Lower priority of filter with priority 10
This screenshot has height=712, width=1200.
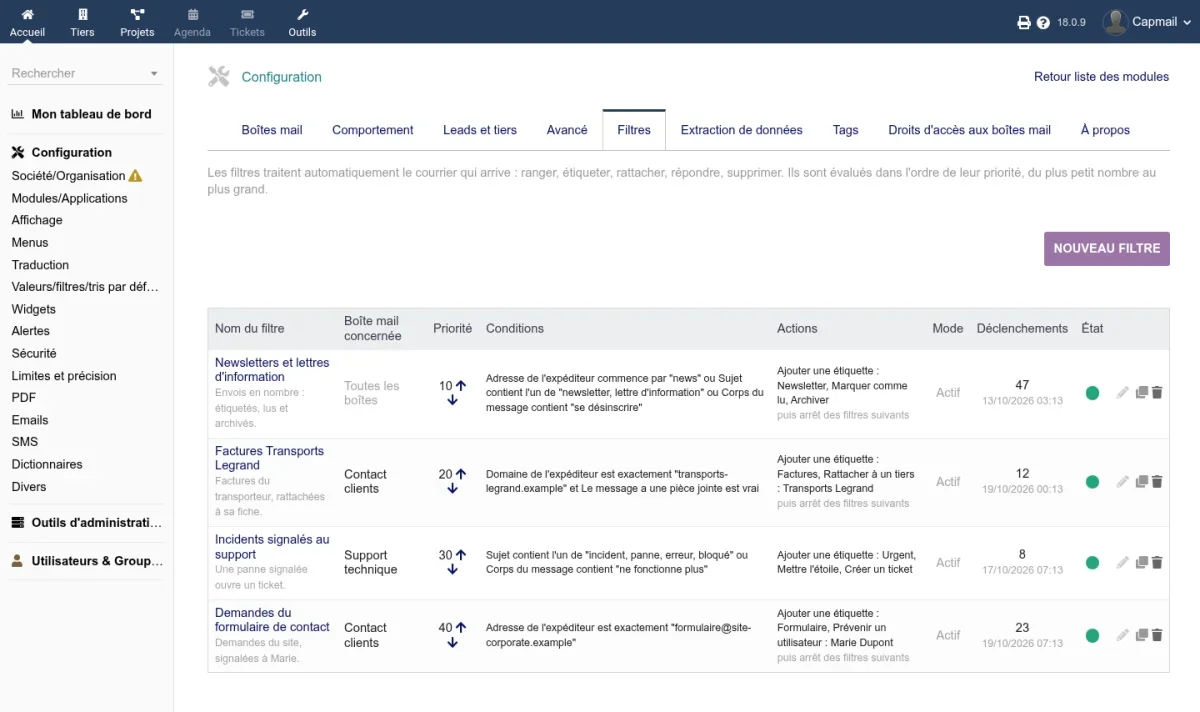(x=452, y=400)
